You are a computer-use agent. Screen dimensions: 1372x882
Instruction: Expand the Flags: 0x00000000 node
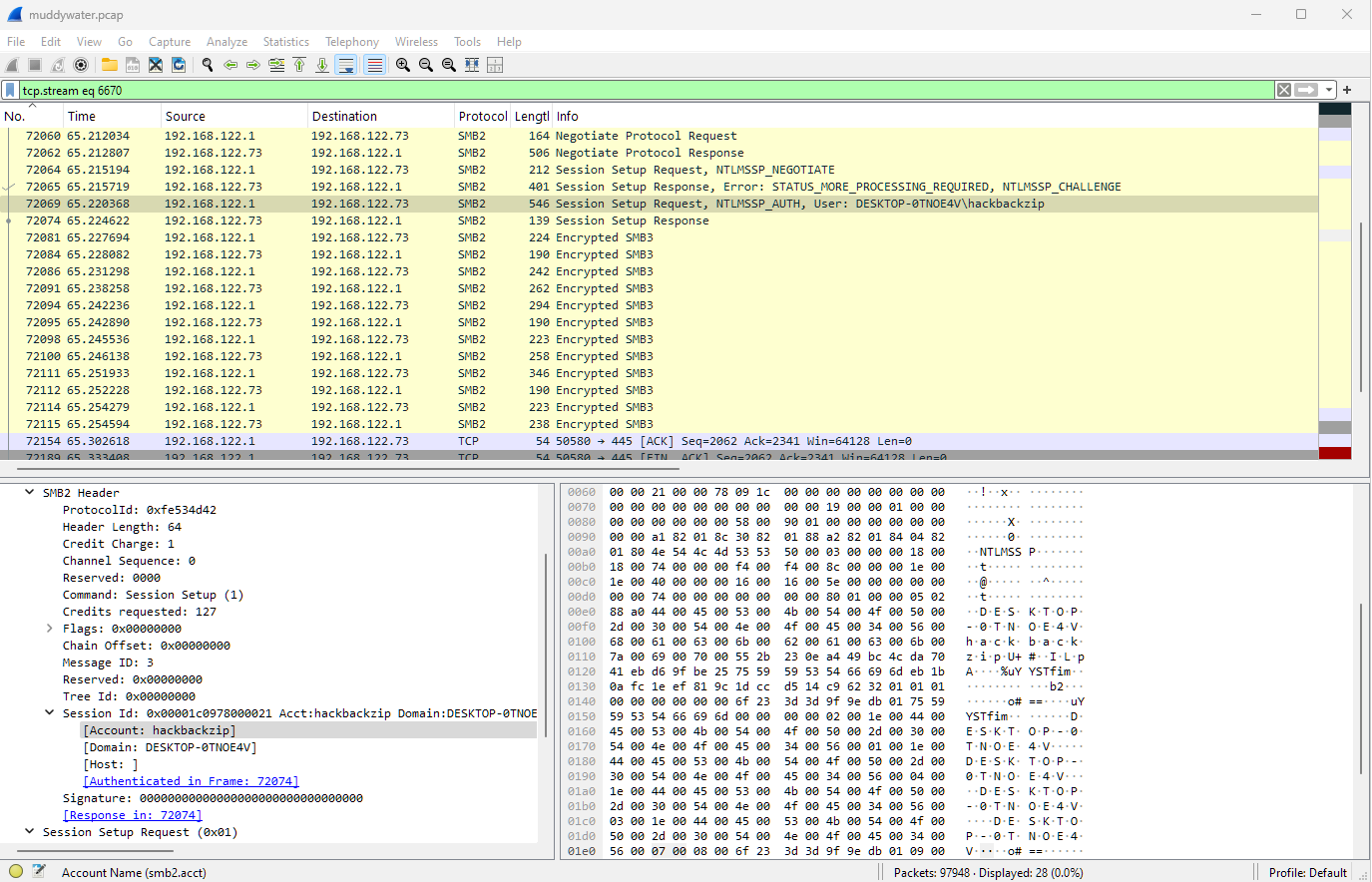pos(49,629)
